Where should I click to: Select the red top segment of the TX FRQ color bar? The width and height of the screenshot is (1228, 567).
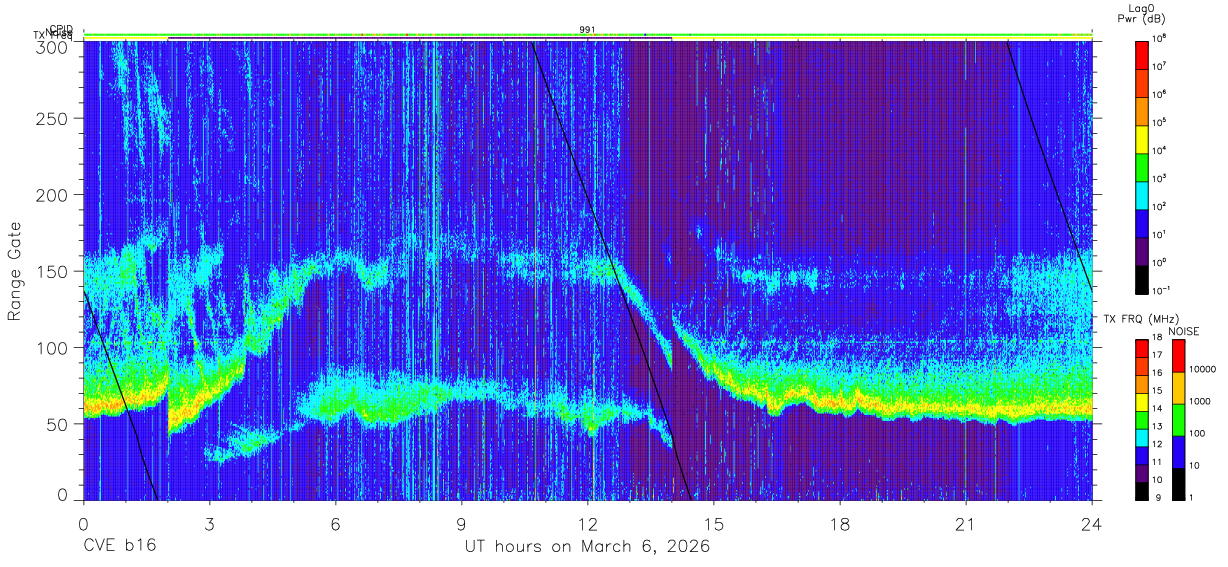(1142, 346)
